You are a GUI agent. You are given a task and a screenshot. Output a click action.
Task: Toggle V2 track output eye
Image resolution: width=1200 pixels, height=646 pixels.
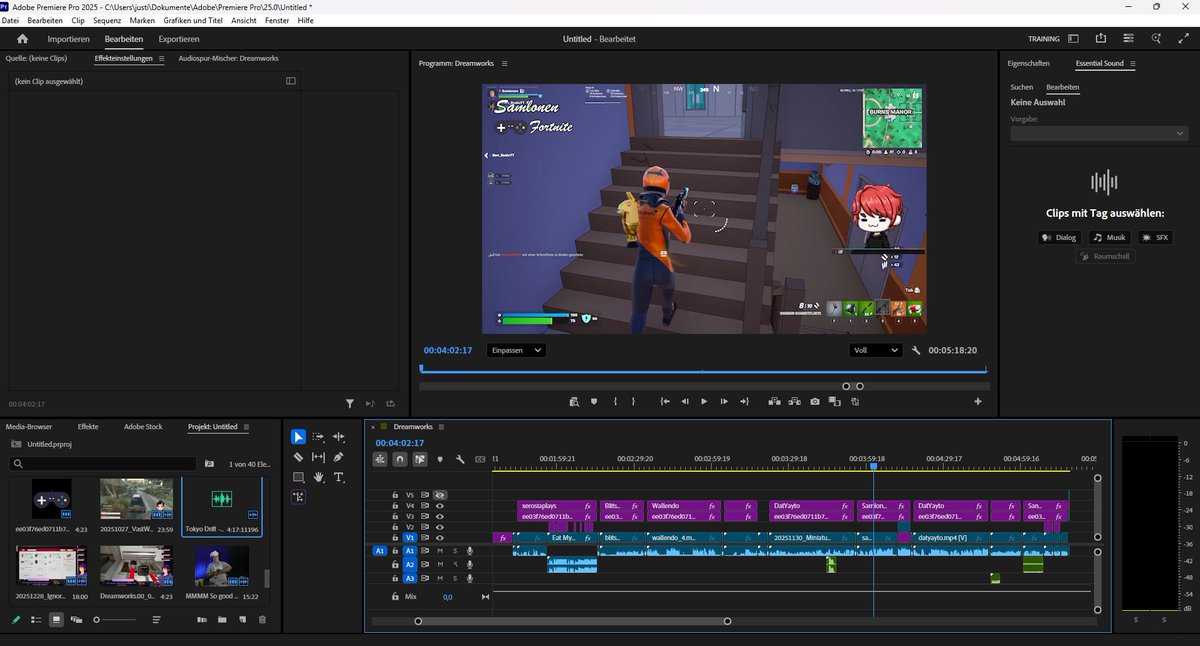point(440,527)
